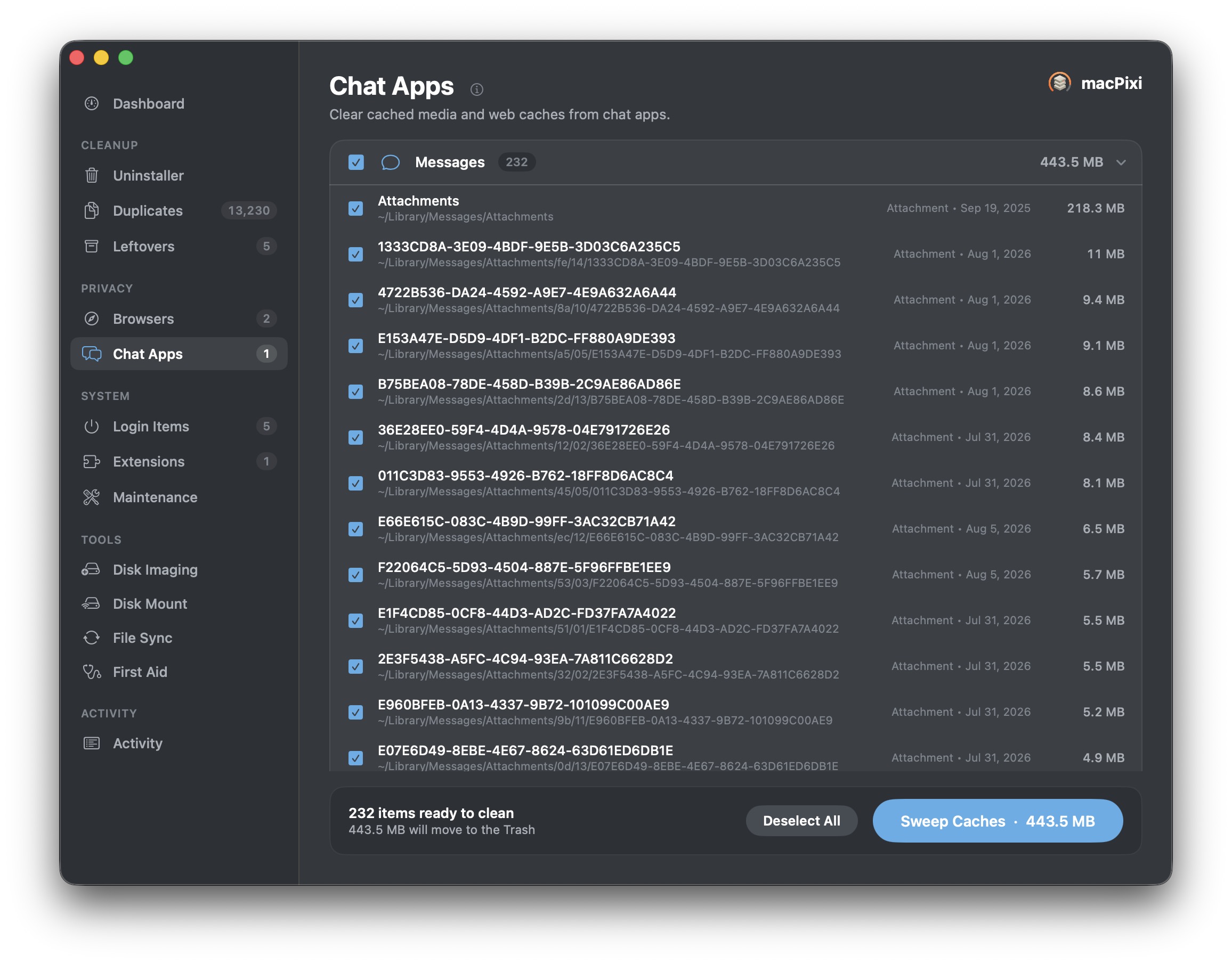This screenshot has width=1232, height=964.
Task: Click E66E615C-083C-4B9D-99FF-3AC32CB71A42 file name
Action: 527,521
